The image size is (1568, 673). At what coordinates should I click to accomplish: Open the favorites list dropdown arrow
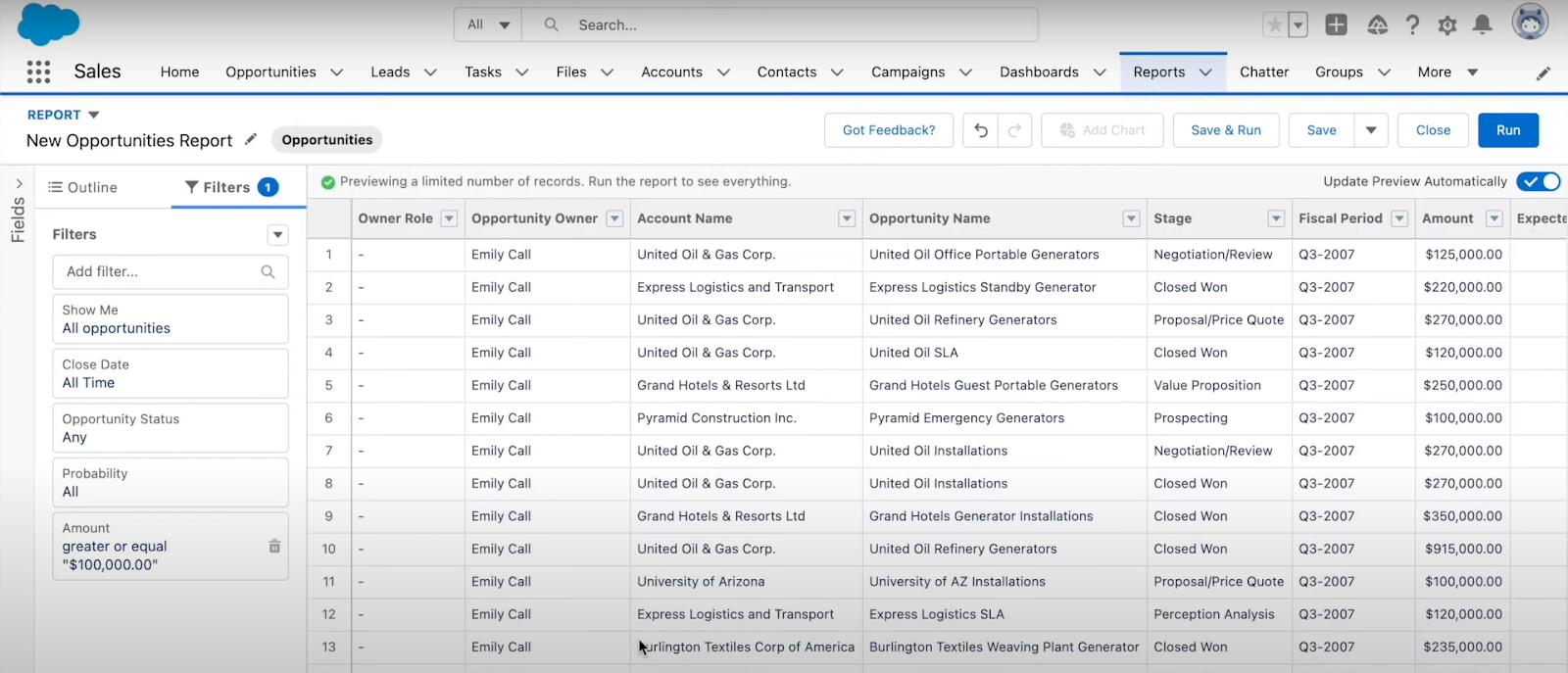click(1298, 25)
